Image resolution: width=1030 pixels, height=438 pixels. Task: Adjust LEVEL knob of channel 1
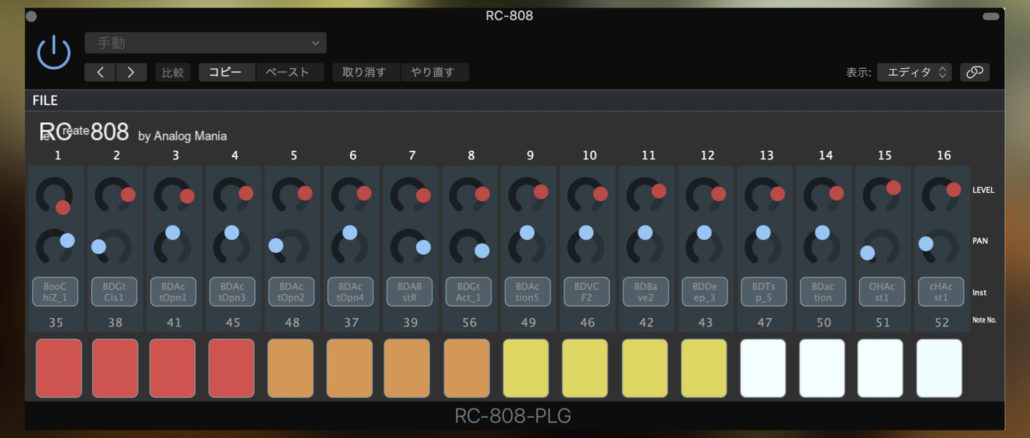pyautogui.click(x=54, y=196)
